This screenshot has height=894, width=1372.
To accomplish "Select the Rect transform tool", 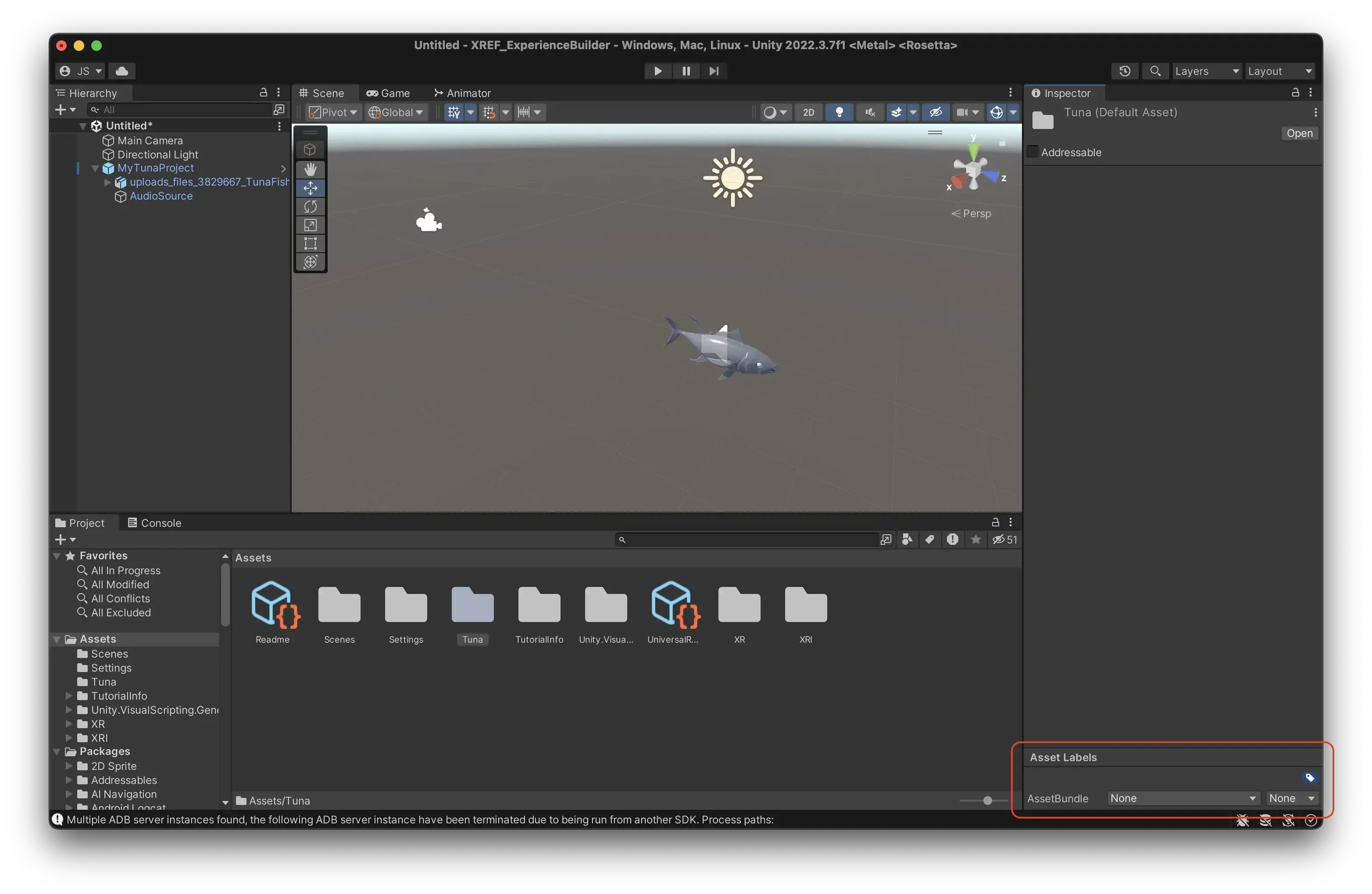I will [x=310, y=243].
